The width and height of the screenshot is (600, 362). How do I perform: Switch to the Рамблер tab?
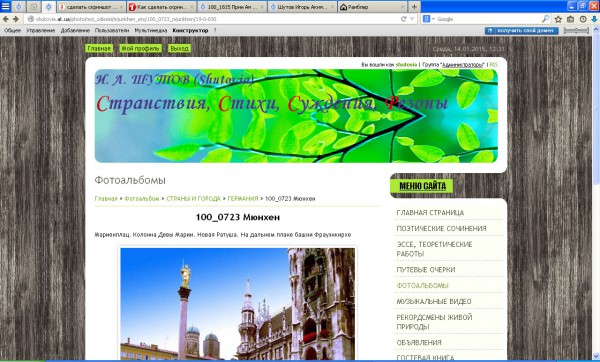coord(372,7)
